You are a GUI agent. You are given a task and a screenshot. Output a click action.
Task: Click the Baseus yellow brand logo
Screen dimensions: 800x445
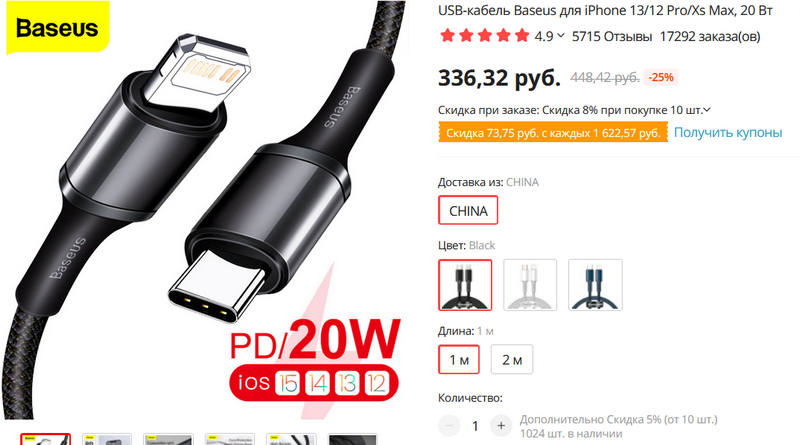pyautogui.click(x=57, y=28)
